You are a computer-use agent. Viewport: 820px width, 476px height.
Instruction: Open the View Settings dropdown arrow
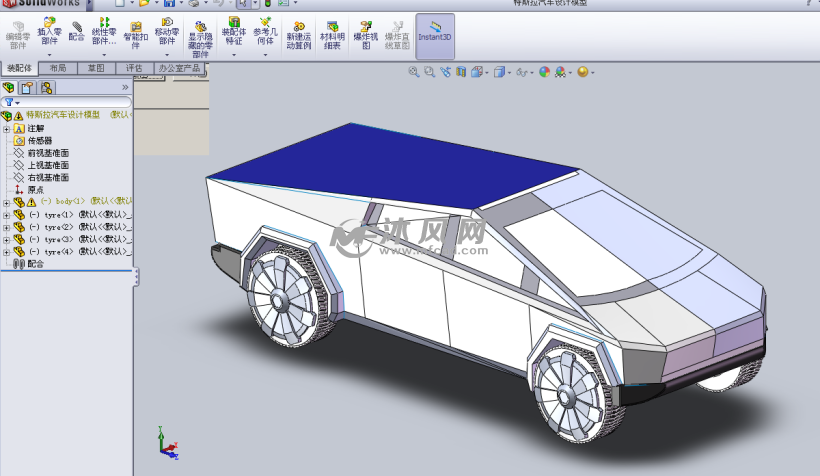593,73
